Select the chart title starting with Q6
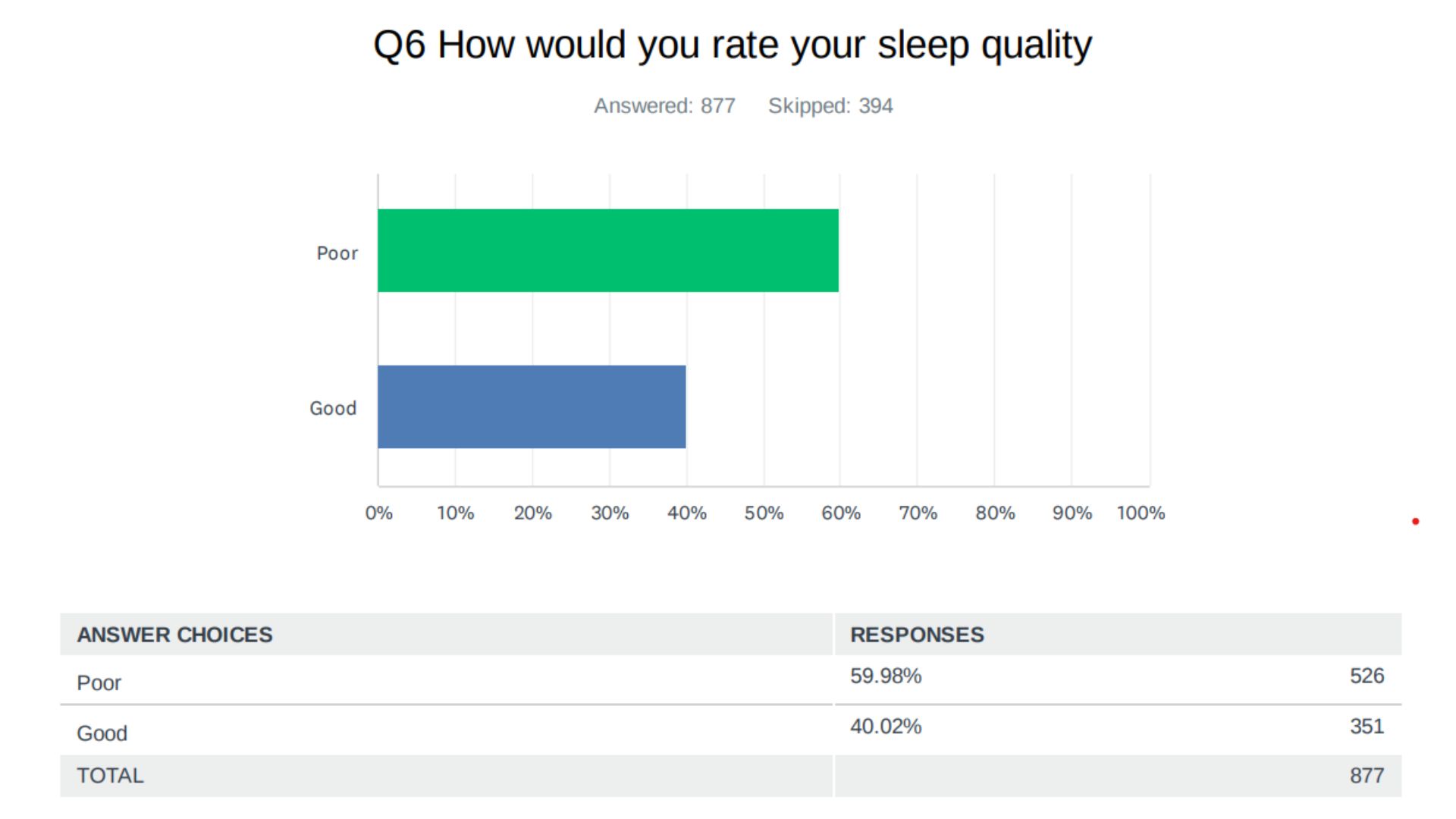 point(732,45)
